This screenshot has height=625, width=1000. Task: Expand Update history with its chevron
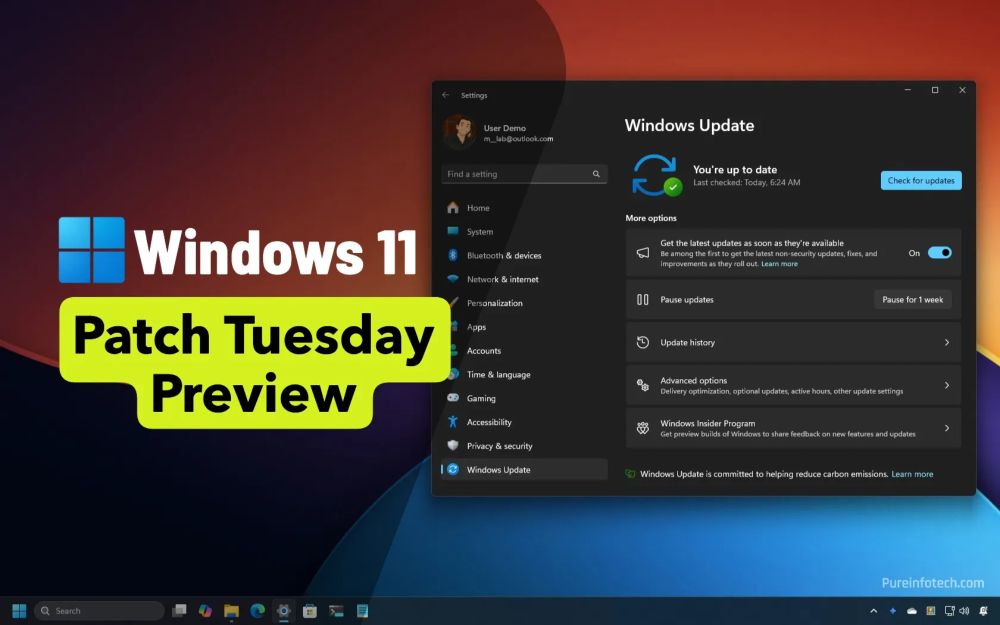point(947,342)
